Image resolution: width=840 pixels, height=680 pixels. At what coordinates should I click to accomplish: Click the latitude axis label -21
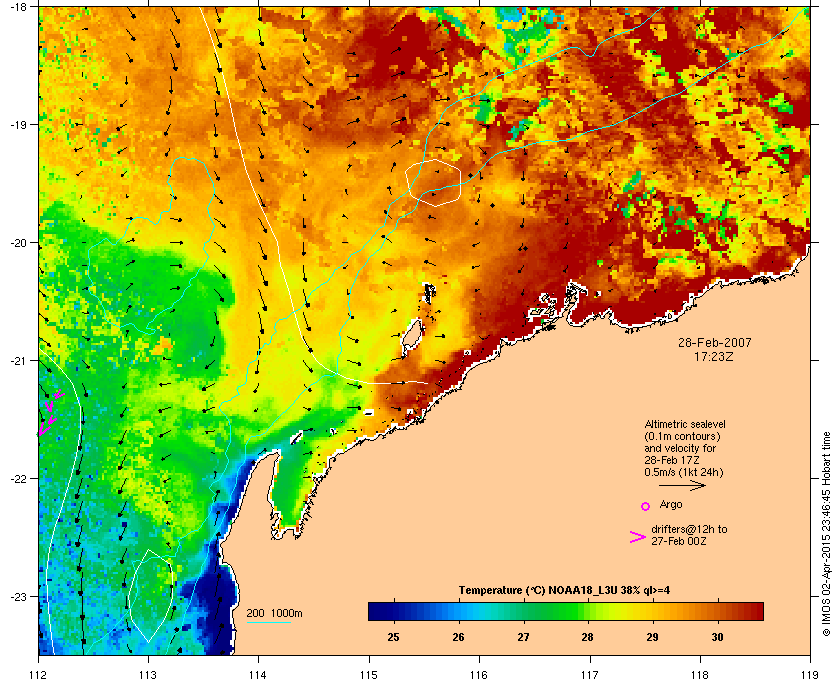pyautogui.click(x=18, y=360)
